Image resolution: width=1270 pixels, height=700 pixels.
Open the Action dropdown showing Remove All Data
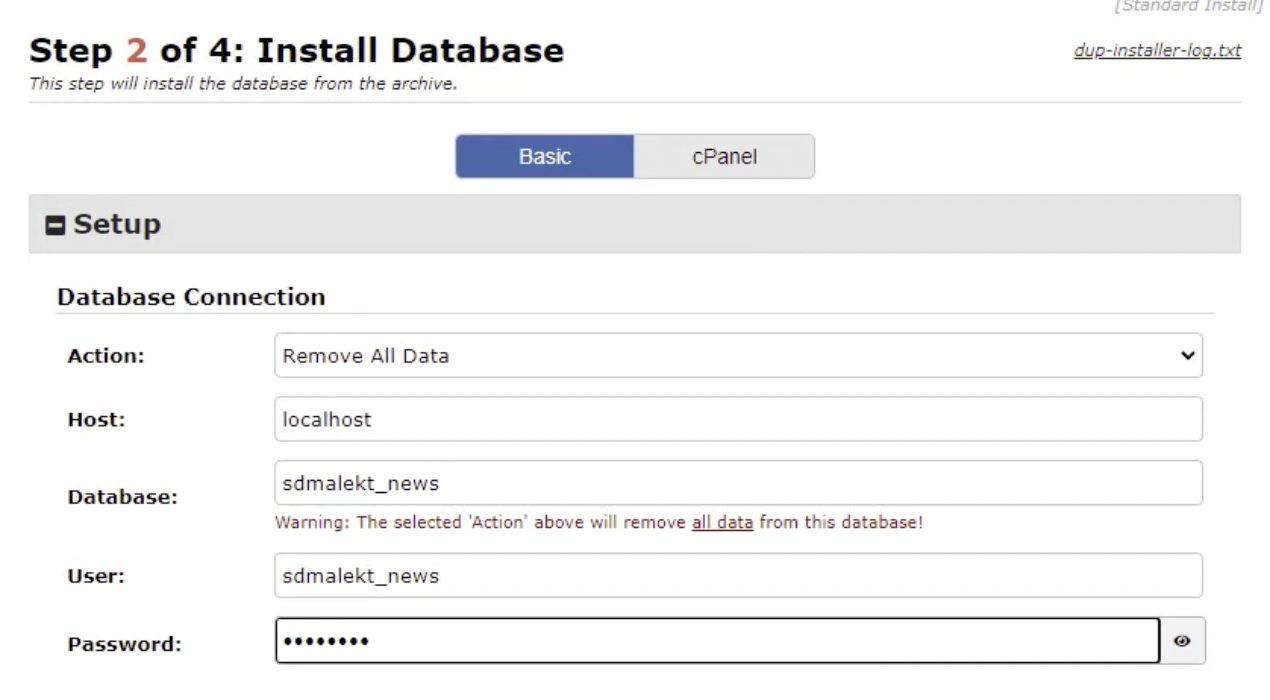(x=738, y=355)
